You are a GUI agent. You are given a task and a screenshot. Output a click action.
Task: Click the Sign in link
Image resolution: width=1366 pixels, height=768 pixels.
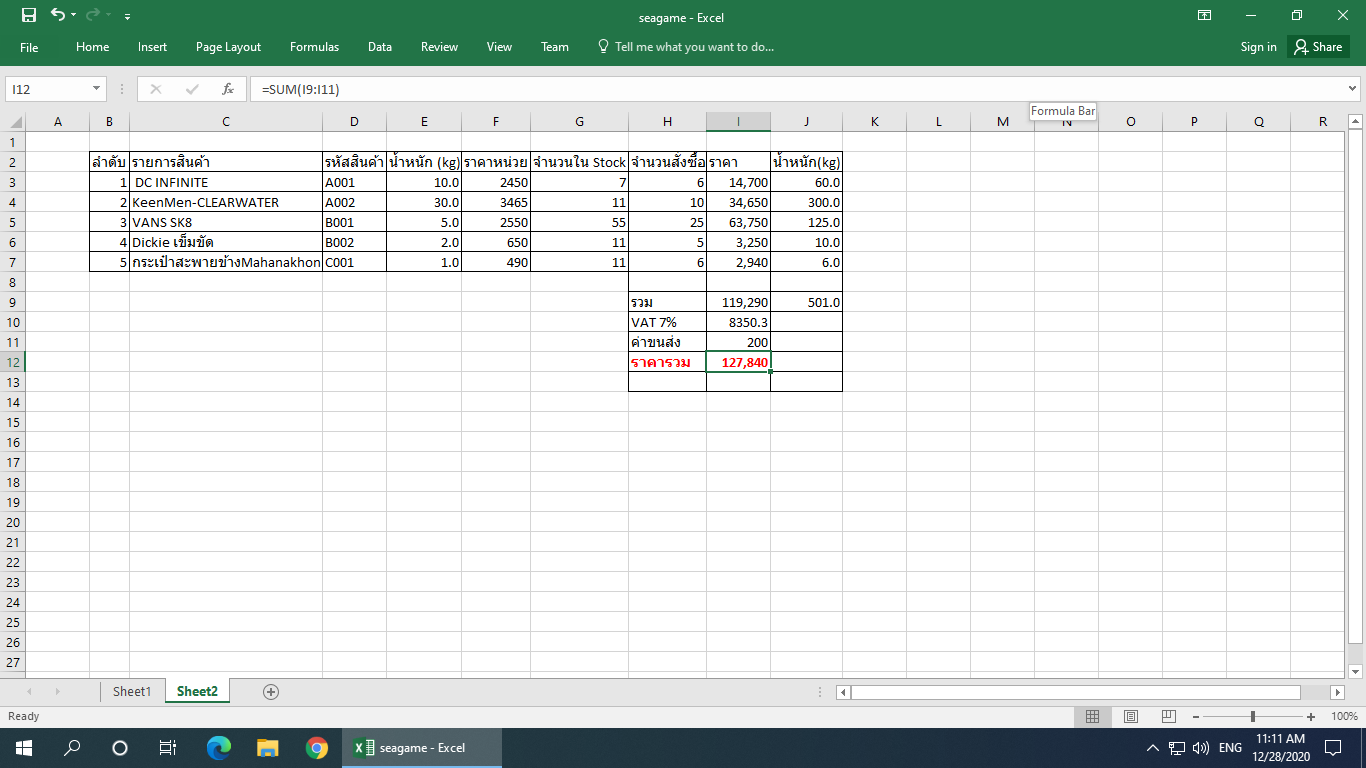[x=1258, y=47]
